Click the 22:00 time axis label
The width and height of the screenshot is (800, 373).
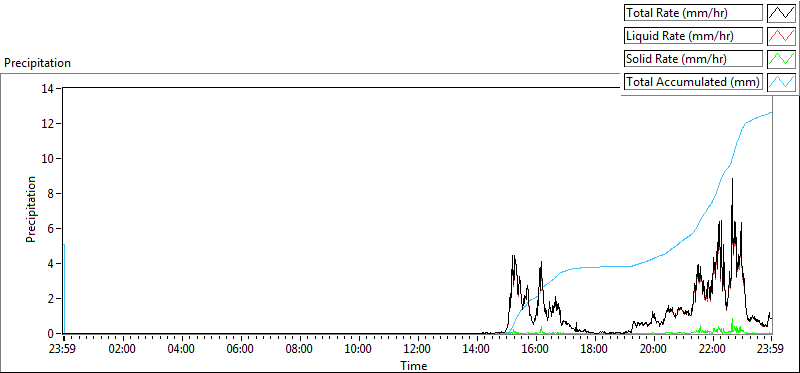[x=713, y=350]
